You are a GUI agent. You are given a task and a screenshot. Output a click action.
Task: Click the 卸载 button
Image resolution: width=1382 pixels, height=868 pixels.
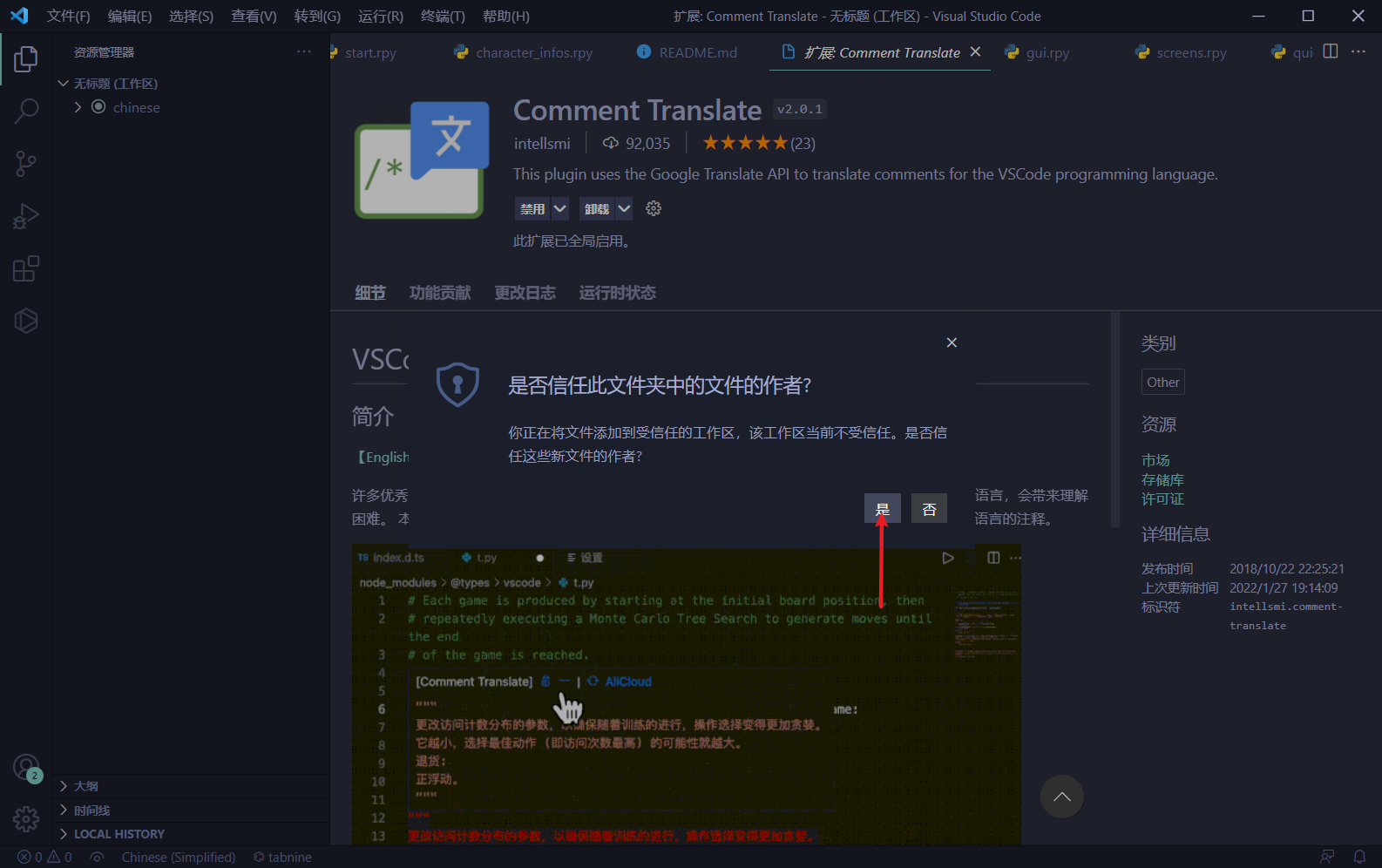(x=597, y=208)
